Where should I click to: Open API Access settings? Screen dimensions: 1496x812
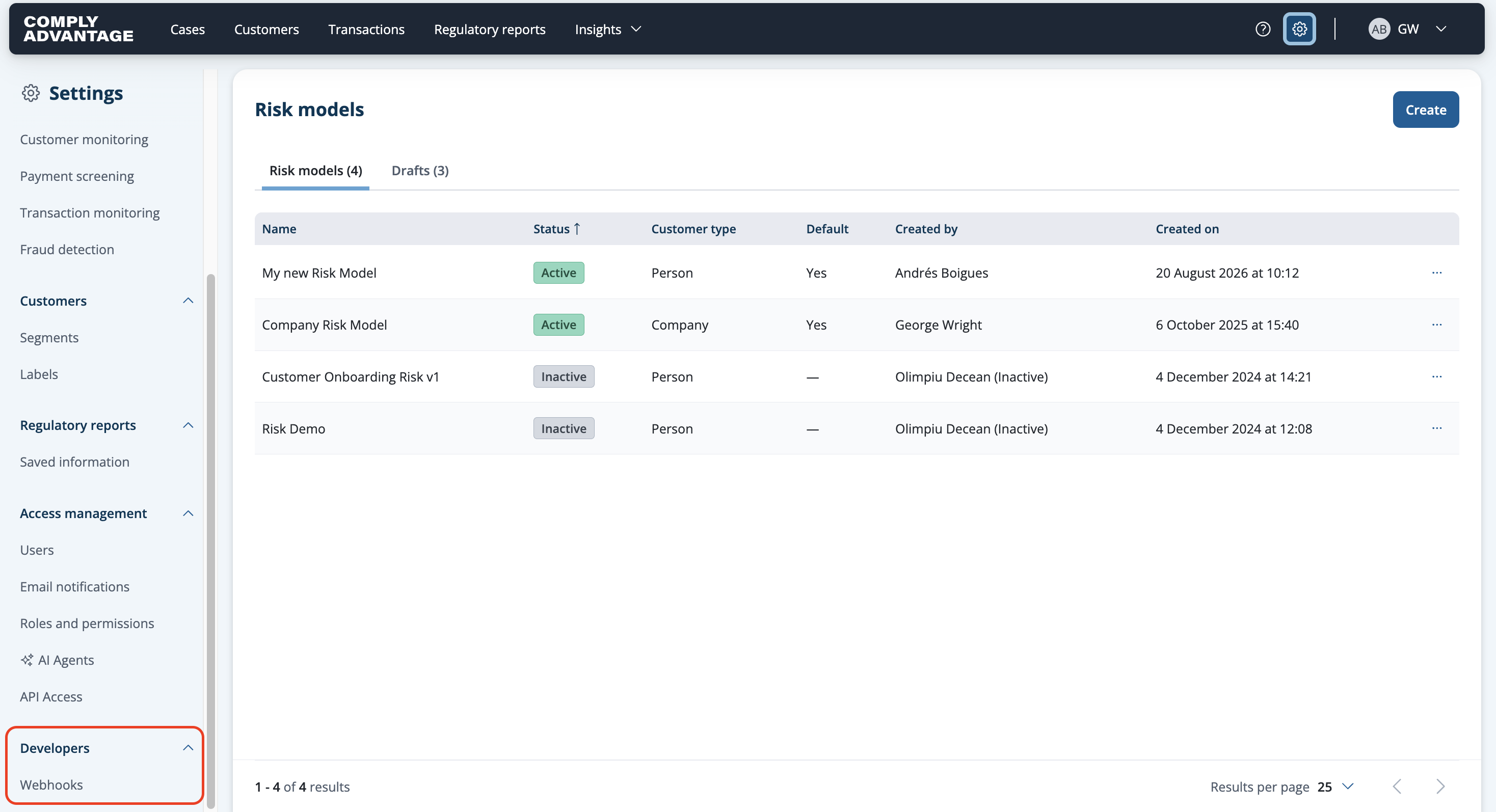(x=51, y=696)
